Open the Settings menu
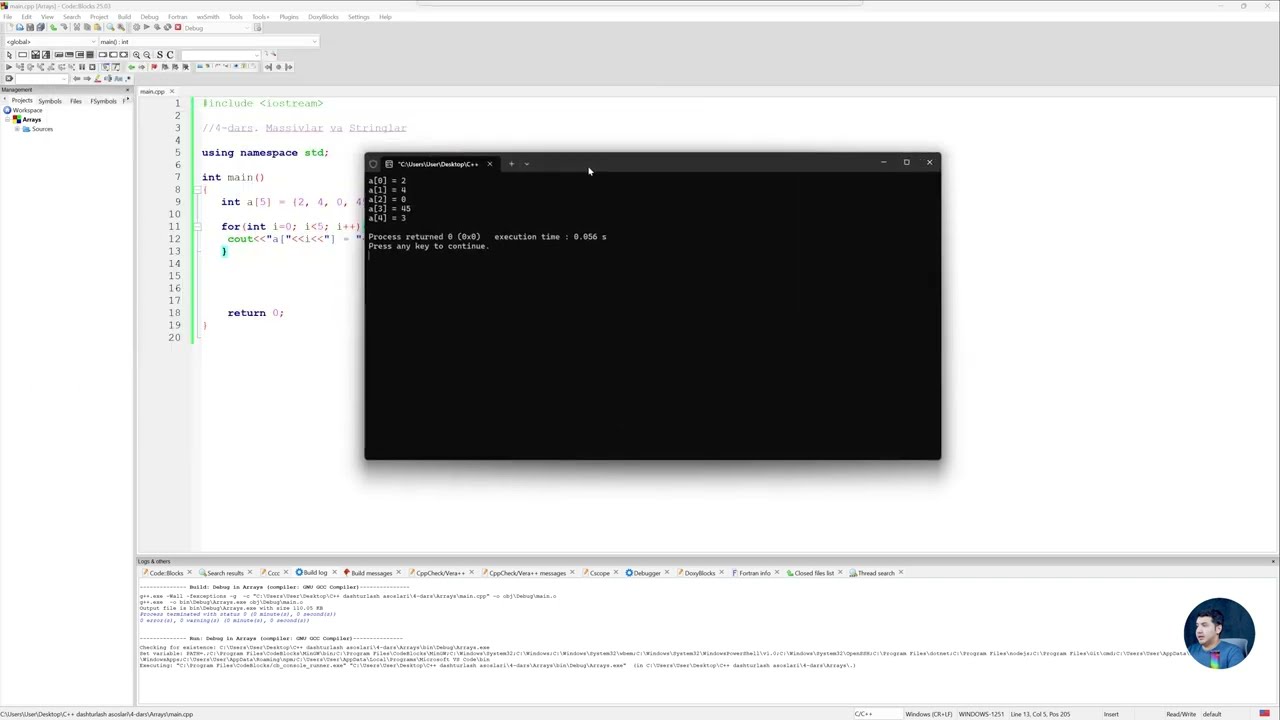 (358, 17)
